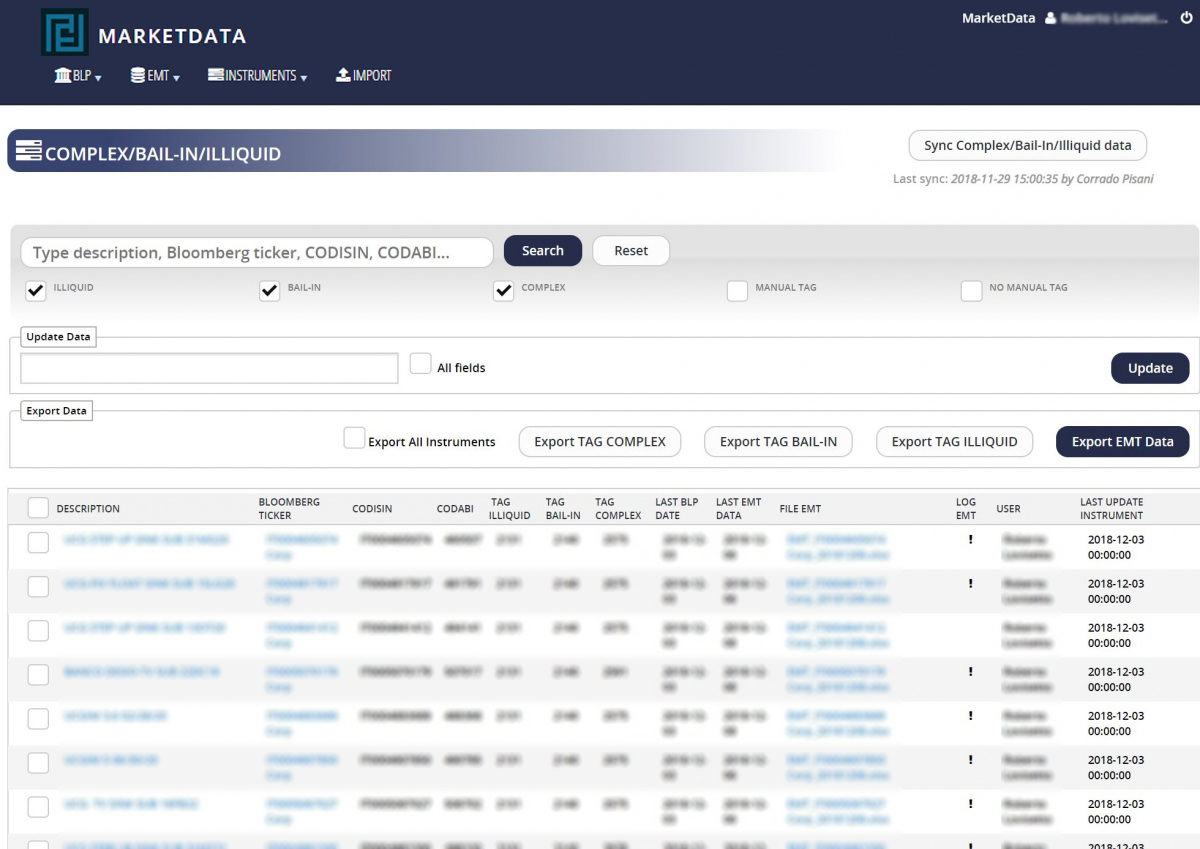Click the LAST EMT DATA column header
The width and height of the screenshot is (1200, 849).
point(738,509)
